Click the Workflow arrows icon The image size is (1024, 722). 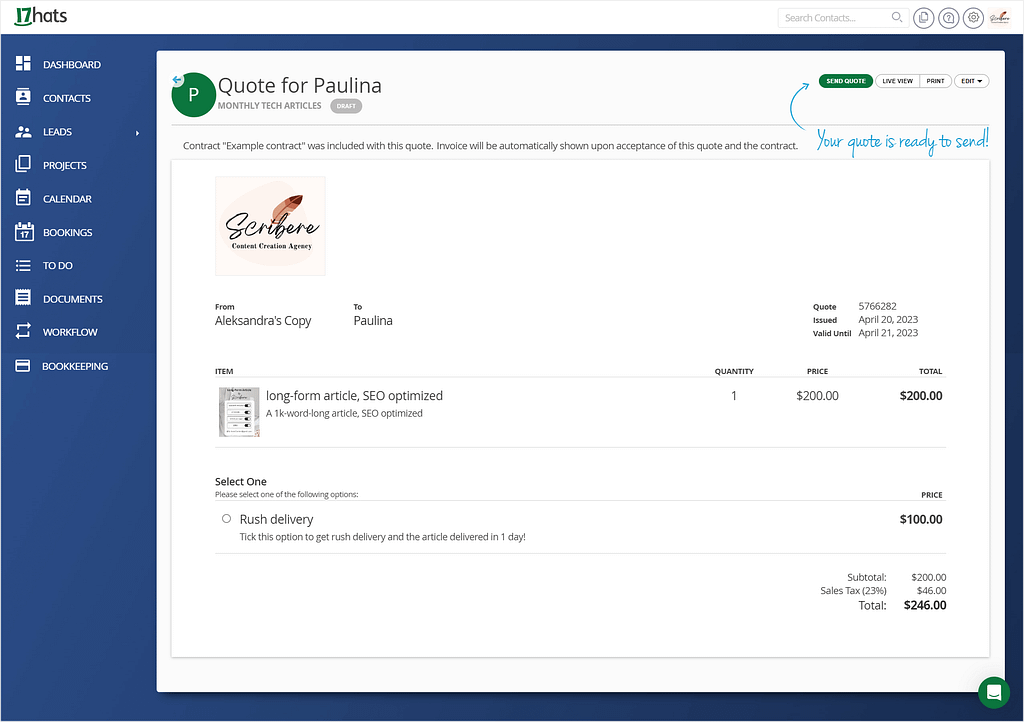[x=23, y=331]
